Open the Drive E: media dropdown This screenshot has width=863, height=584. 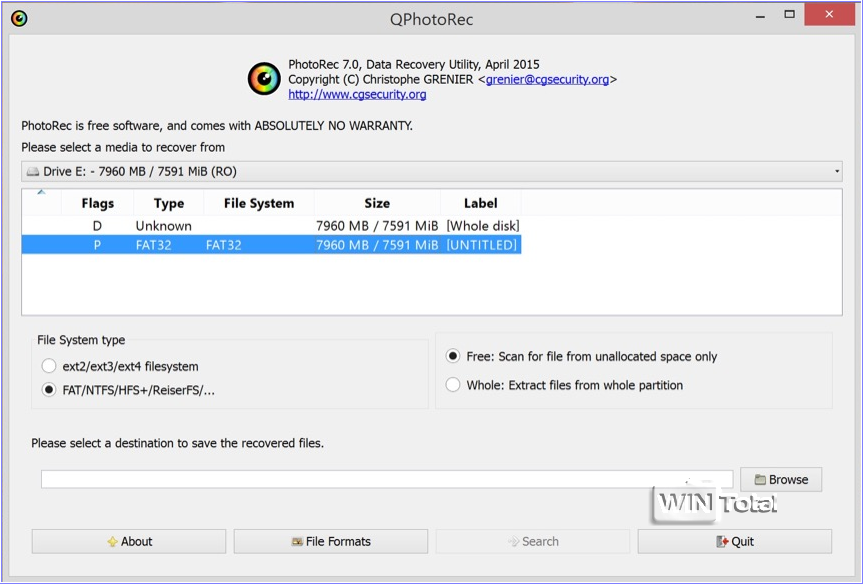point(432,172)
